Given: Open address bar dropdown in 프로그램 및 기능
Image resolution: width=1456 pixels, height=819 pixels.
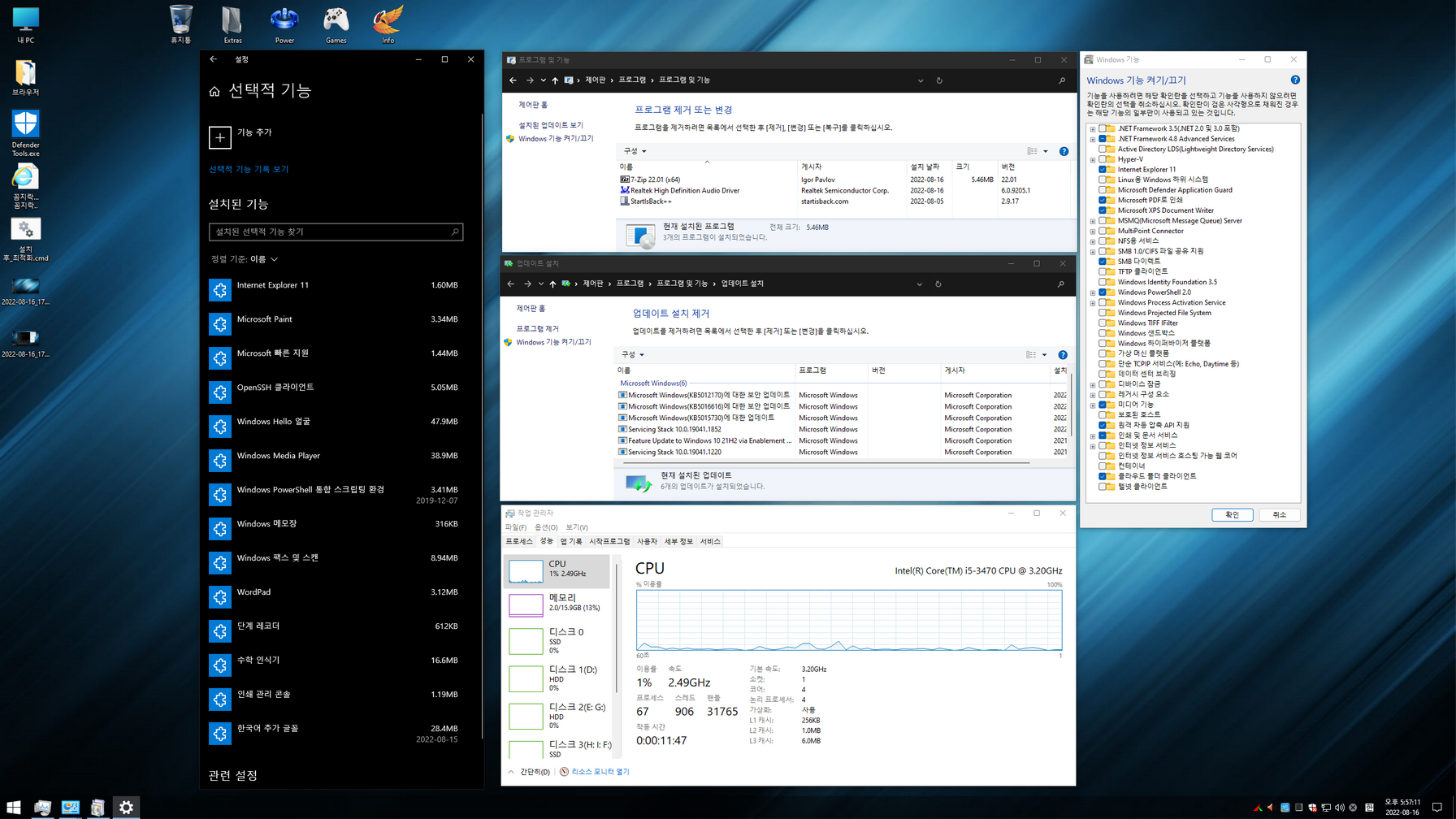Looking at the screenshot, I should pyautogui.click(x=921, y=80).
